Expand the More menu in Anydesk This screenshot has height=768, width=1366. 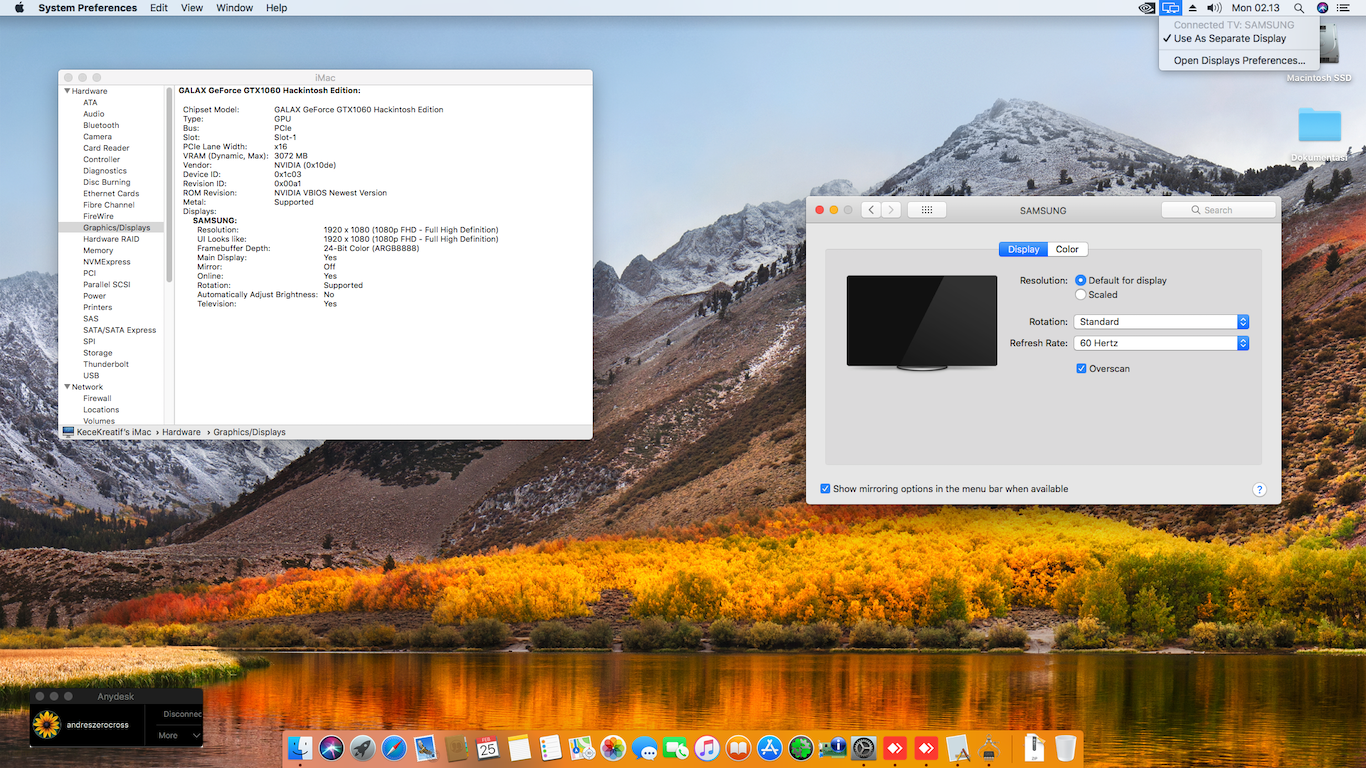[178, 736]
